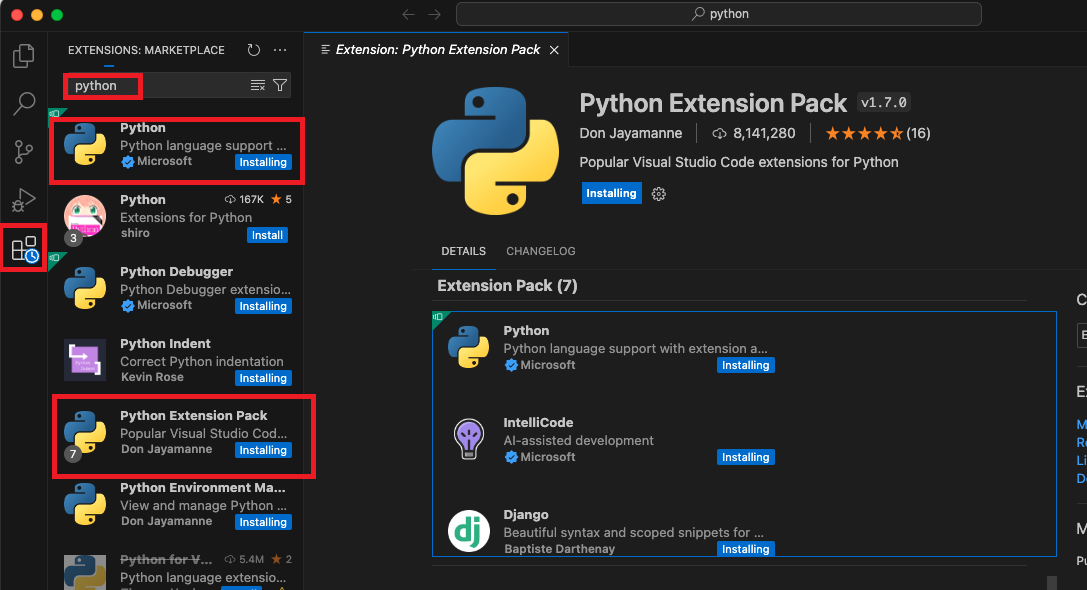Click Installing button for Django
The image size is (1087, 590).
746,549
